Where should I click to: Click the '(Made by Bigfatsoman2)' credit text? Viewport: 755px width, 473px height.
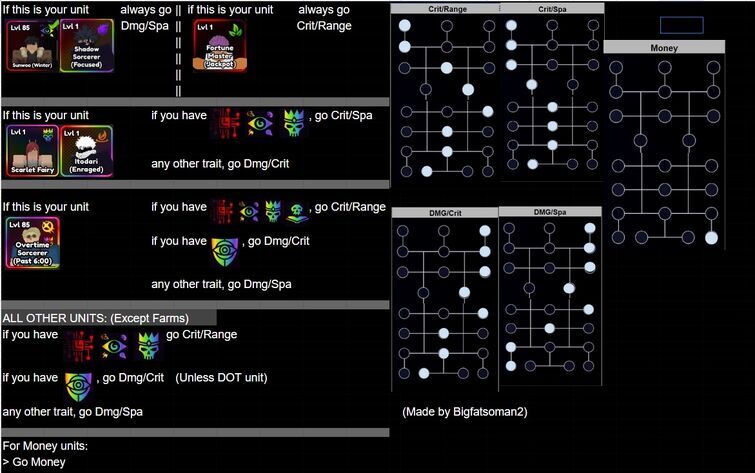[x=465, y=412]
